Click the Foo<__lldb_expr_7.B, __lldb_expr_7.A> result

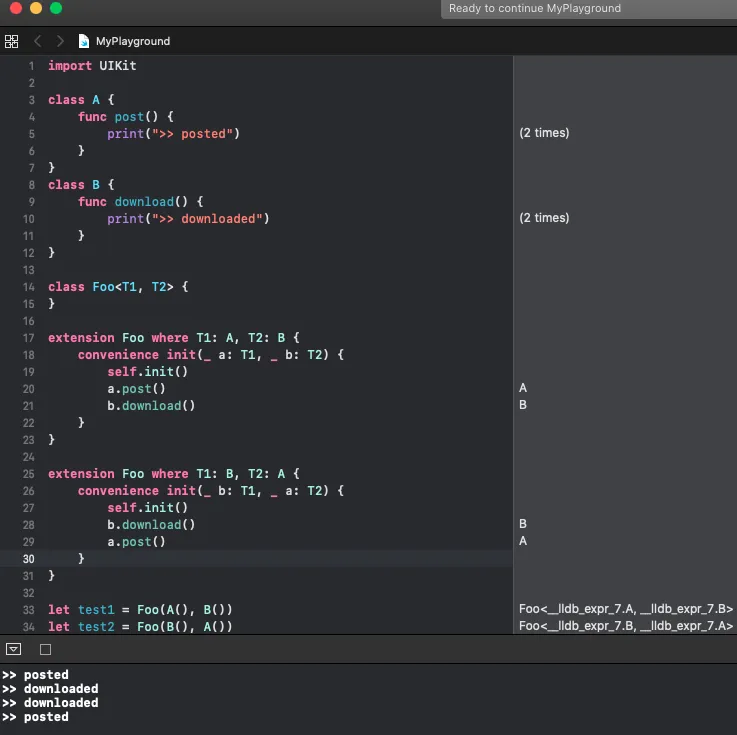[626, 626]
